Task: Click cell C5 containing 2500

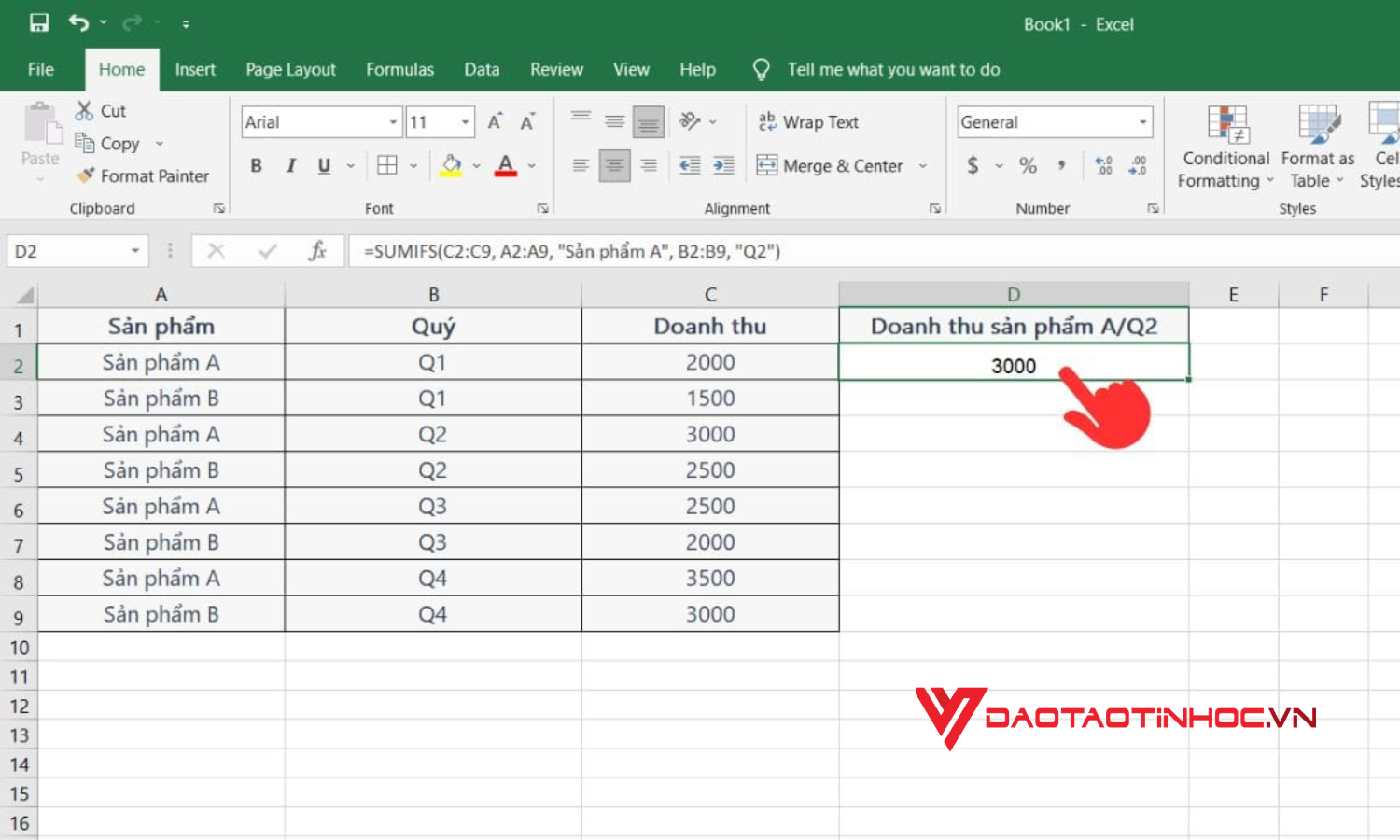Action: (x=710, y=469)
